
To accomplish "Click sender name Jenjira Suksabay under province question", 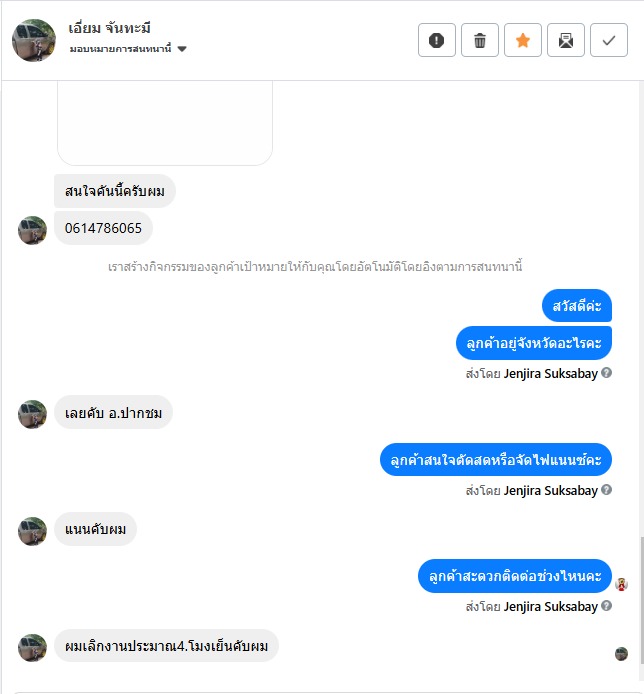I will click(551, 373).
